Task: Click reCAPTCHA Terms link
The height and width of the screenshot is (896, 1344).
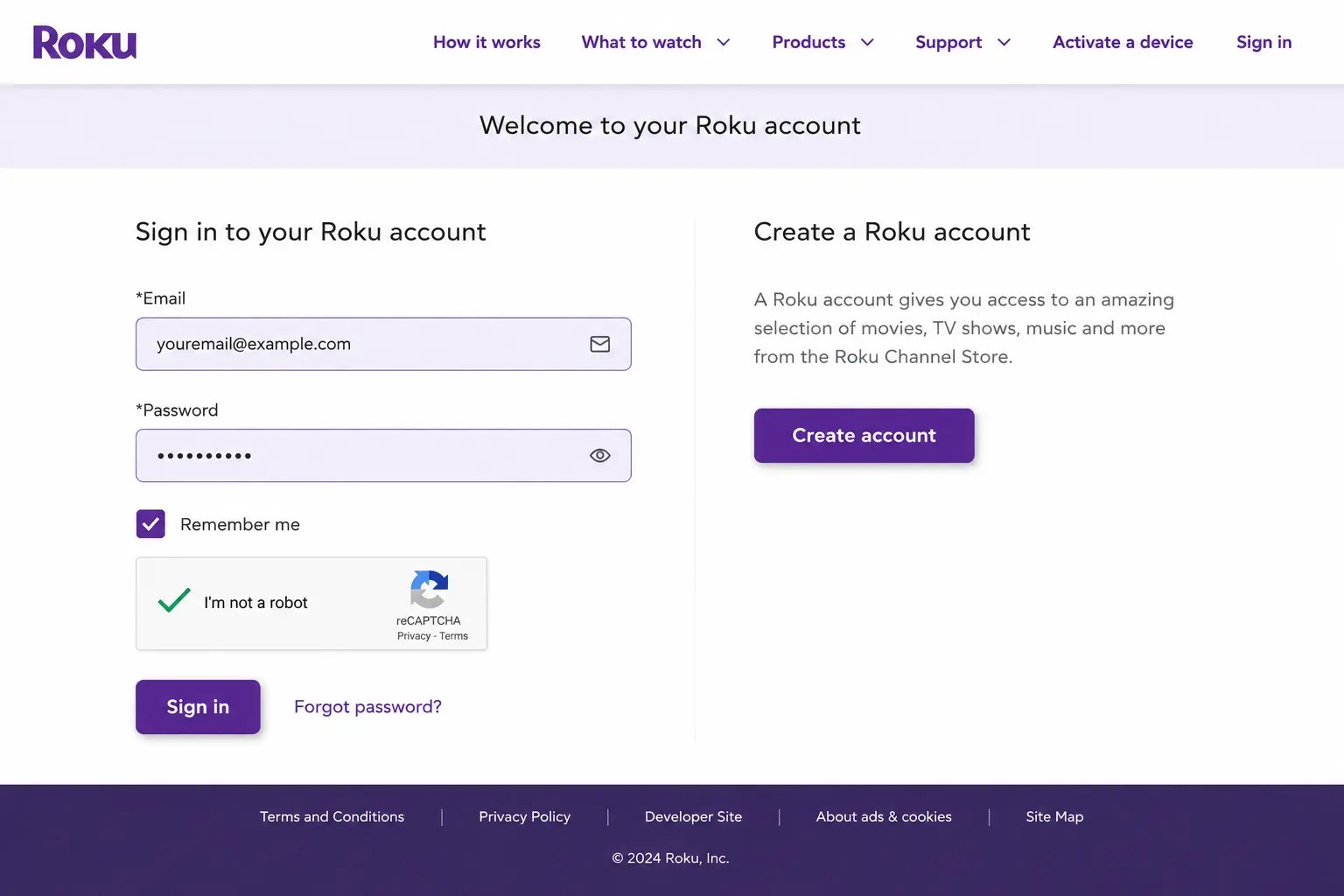Action: (x=453, y=636)
